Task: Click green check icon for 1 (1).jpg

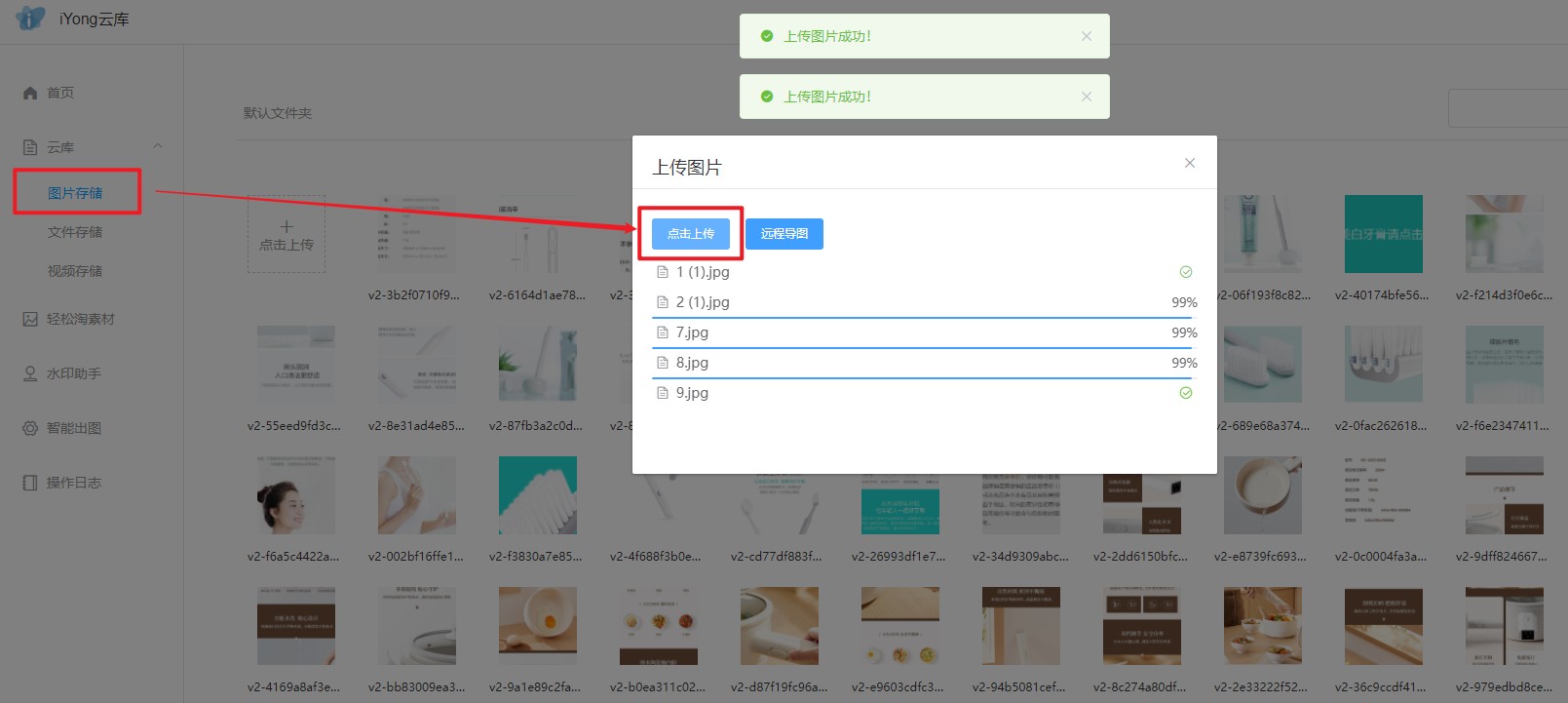Action: coord(1186,272)
